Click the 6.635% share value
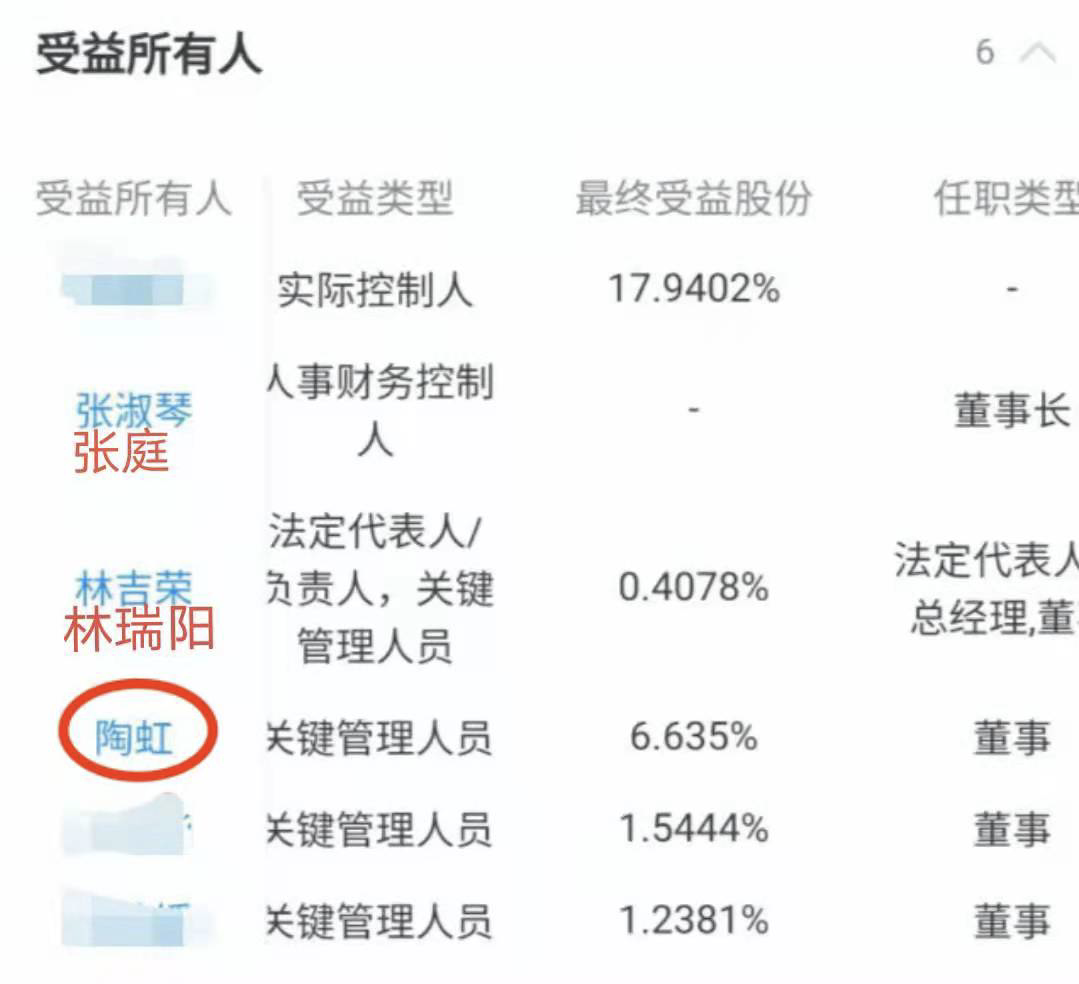Image resolution: width=1079 pixels, height=984 pixels. coord(694,737)
